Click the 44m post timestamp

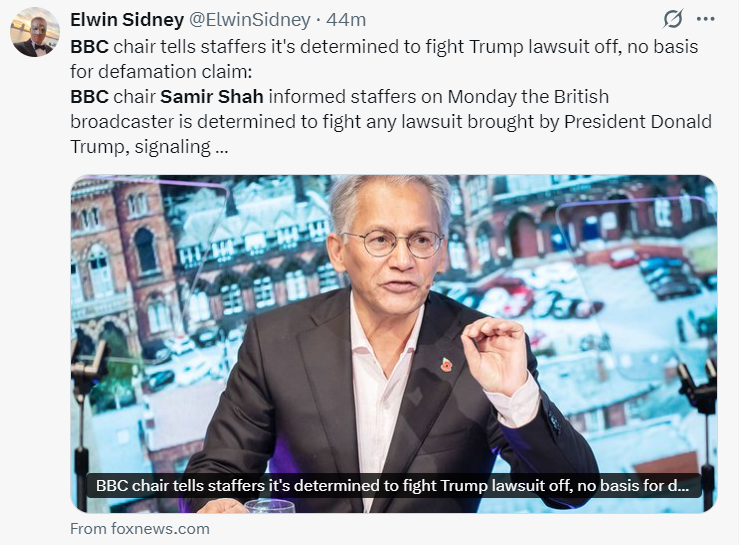346,20
